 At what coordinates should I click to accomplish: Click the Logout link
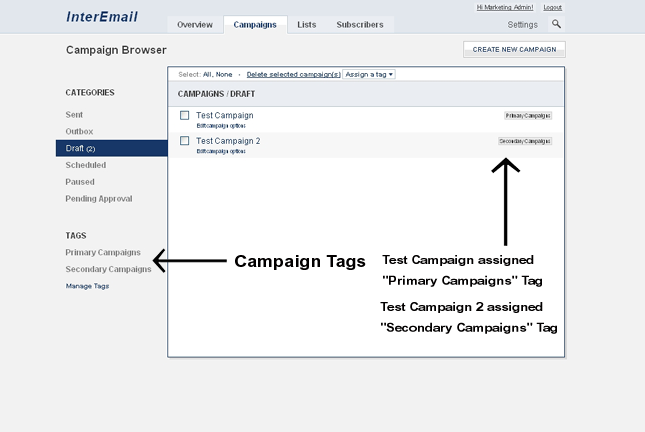click(552, 7)
